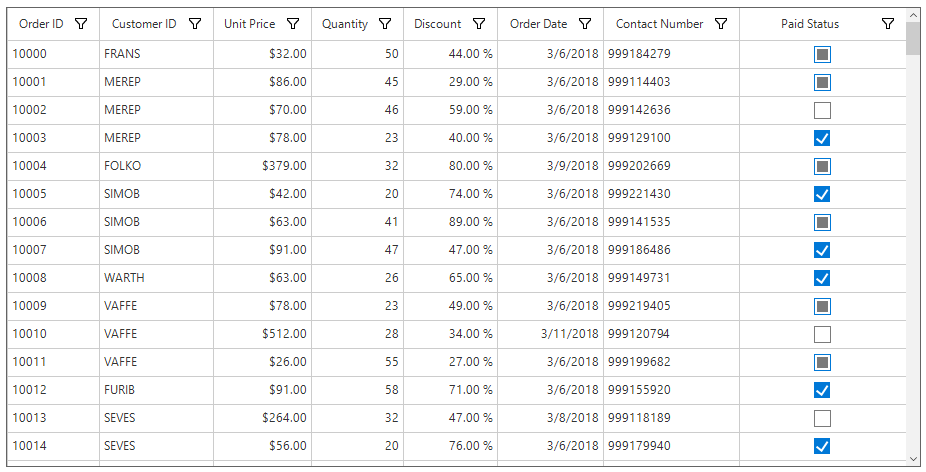
Task: Uncheck Paid Status for order 10005
Action: (822, 194)
